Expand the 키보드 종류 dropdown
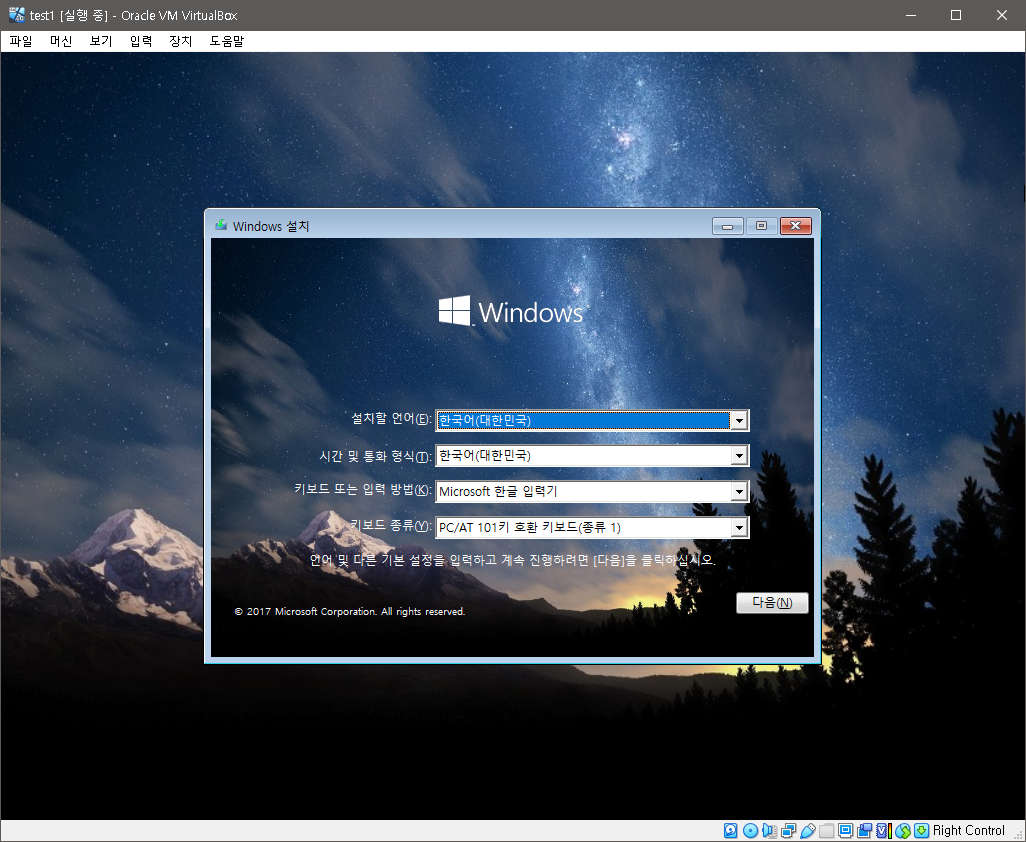 point(739,527)
